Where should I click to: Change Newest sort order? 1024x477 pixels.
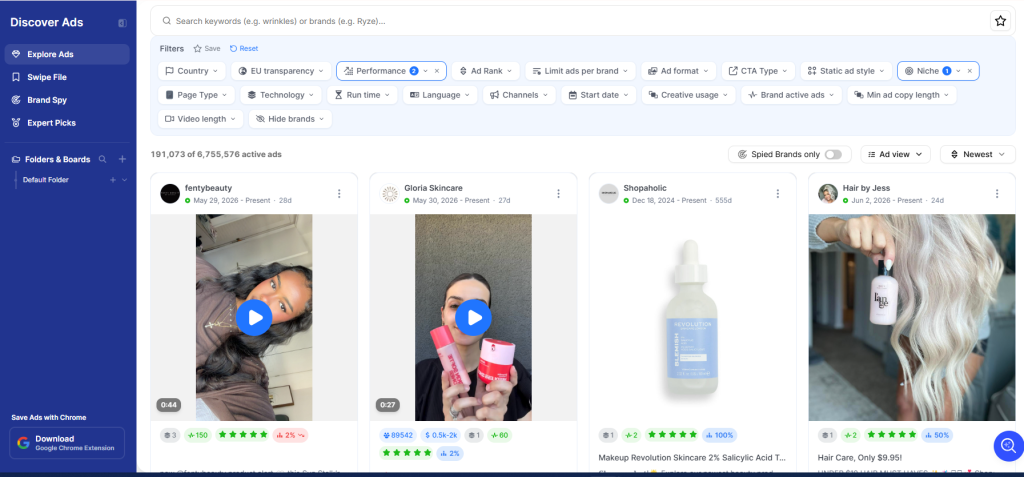click(x=978, y=154)
